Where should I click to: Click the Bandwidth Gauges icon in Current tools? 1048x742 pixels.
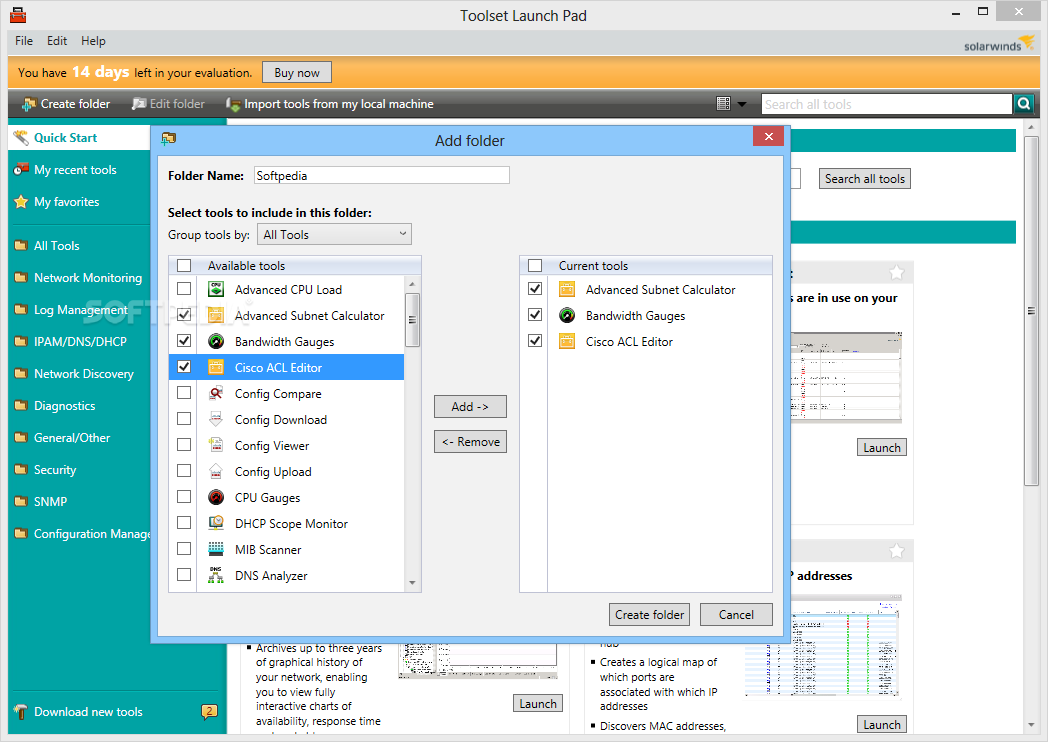(x=567, y=315)
